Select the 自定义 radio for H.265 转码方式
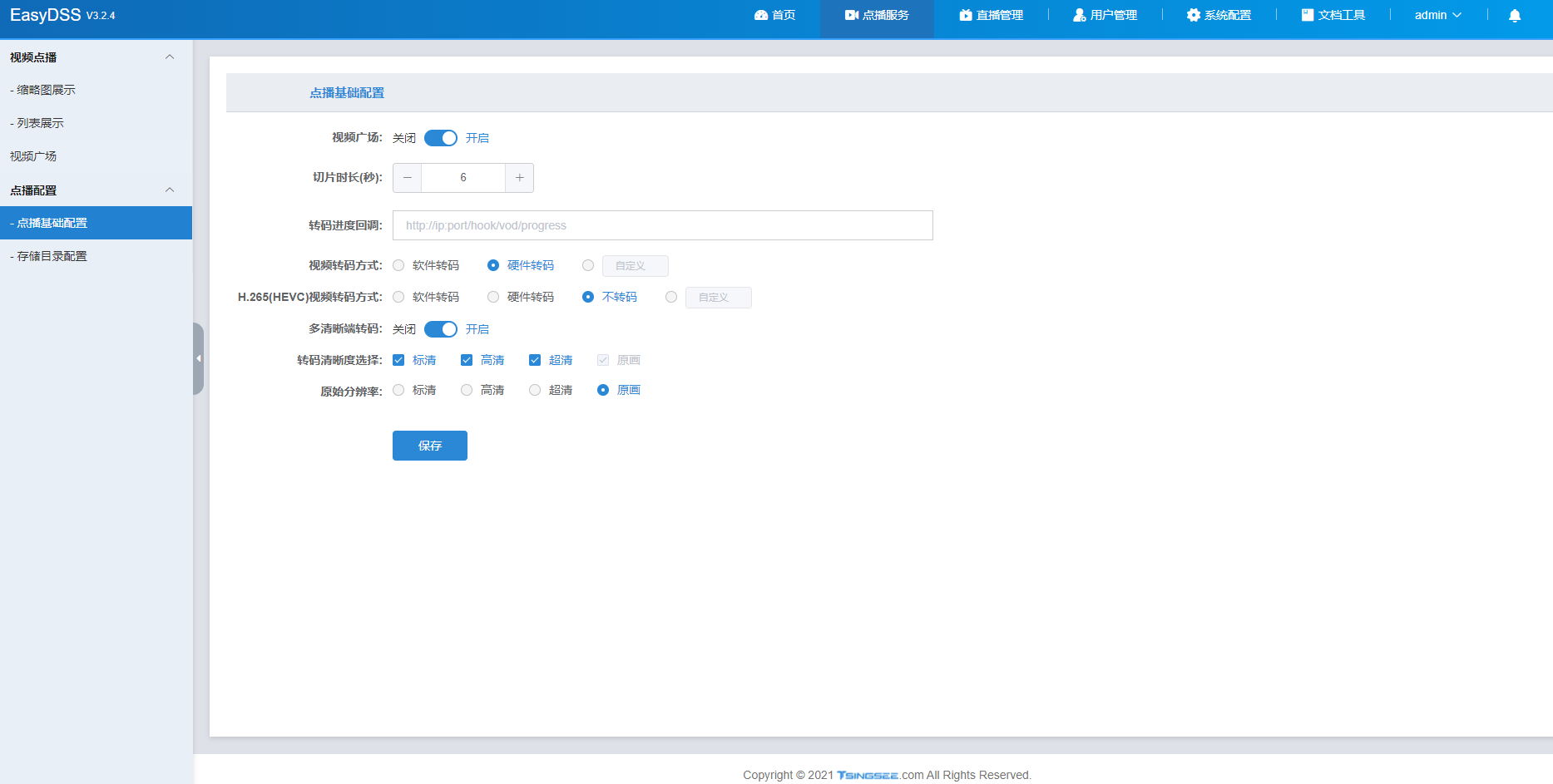This screenshot has width=1553, height=784. 671,297
